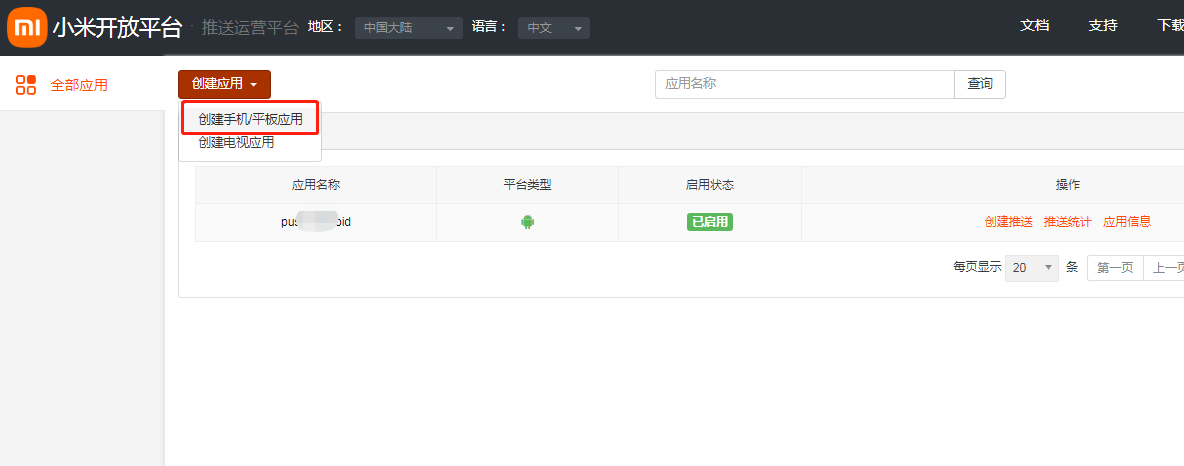Open the 每页显示 20 page size dropdown
This screenshot has width=1184, height=466.
coord(1031,267)
